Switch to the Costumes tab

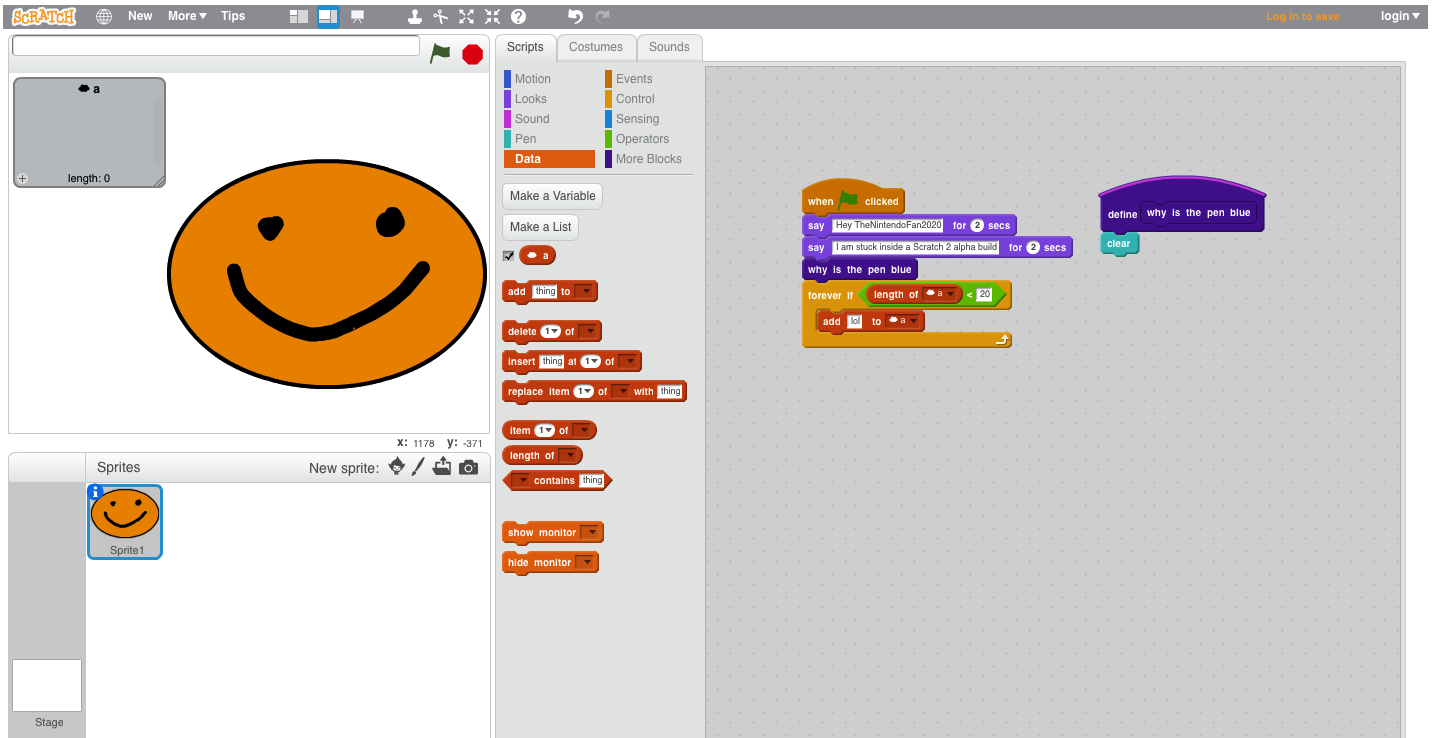(x=596, y=47)
